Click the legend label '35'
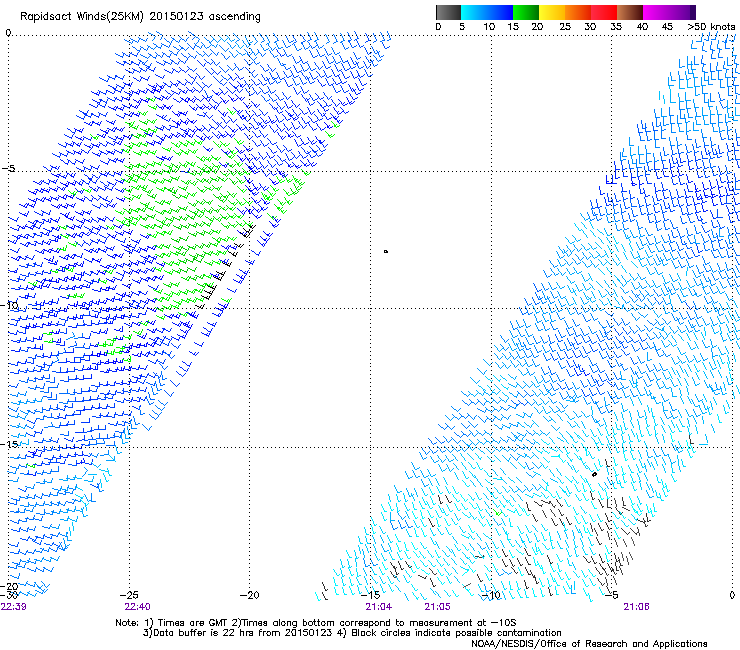 pos(616,27)
